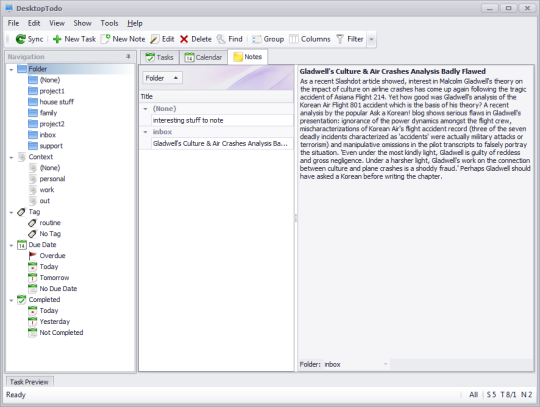The height and width of the screenshot is (407, 540).
Task: Open the Edit menu
Action: 34,23
